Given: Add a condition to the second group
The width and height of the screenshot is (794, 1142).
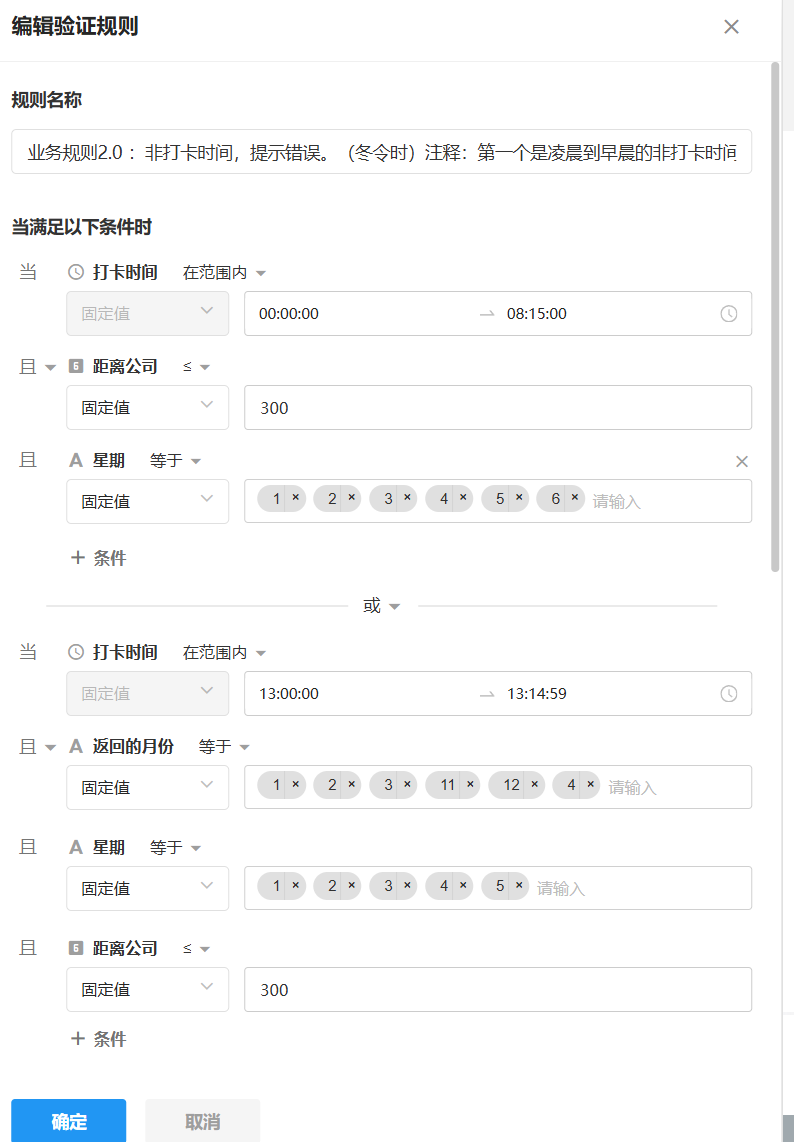Looking at the screenshot, I should 99,1039.
